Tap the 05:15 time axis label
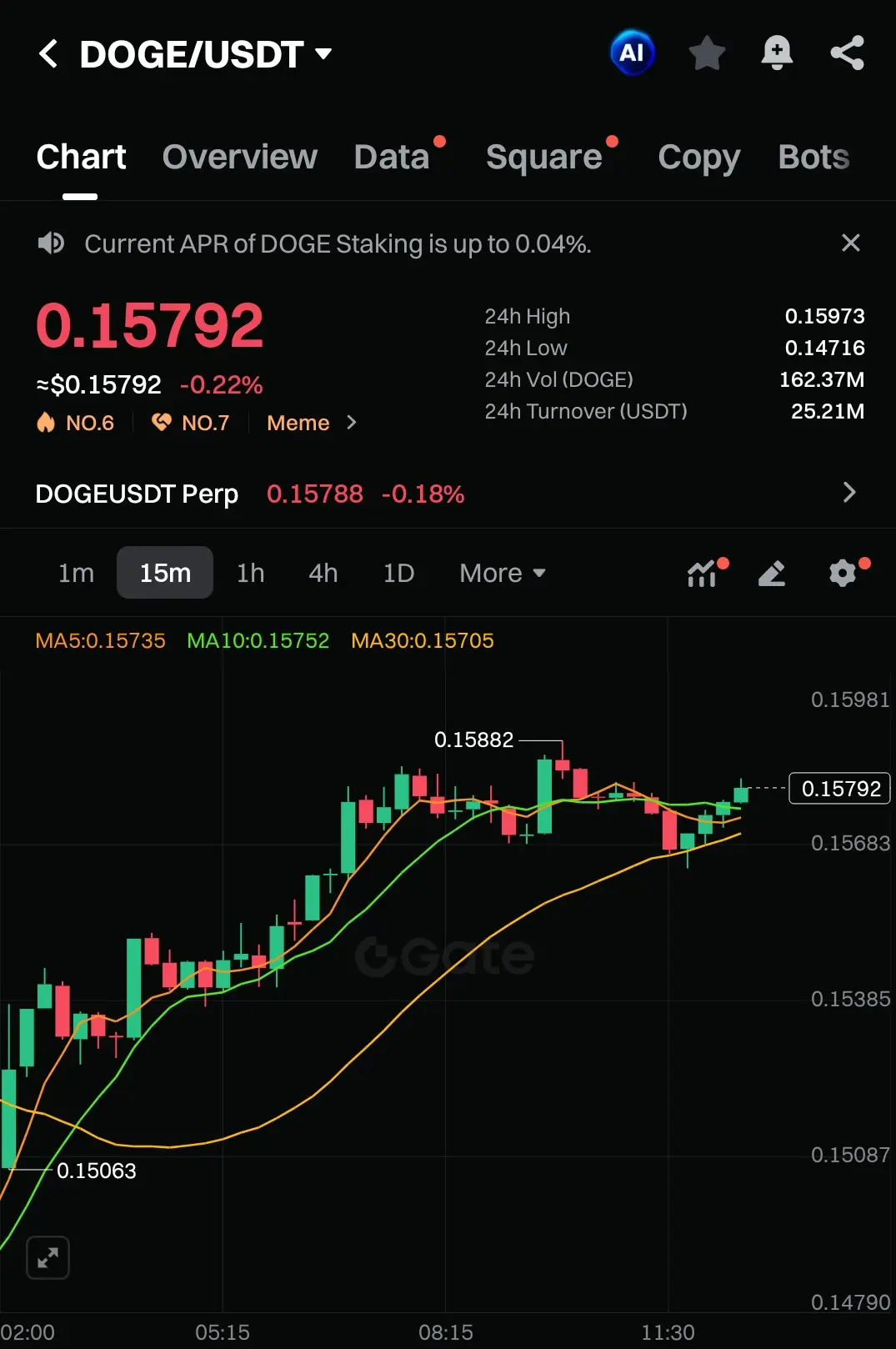Image resolution: width=896 pixels, height=1349 pixels. (223, 1332)
